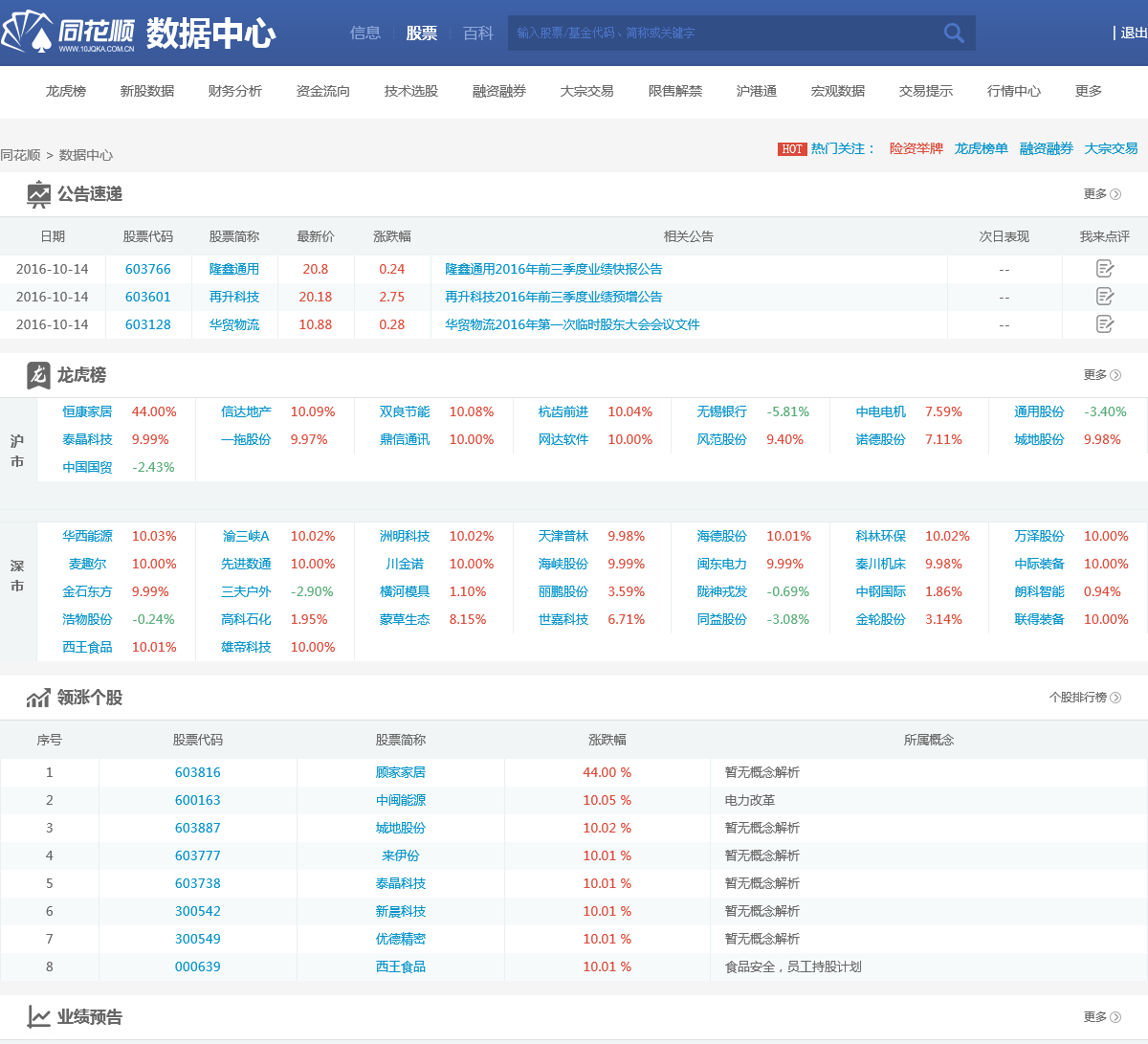Open 更多 in the 业绩预告 section
Viewport: 1148px width, 1044px height.
coord(1102,1017)
